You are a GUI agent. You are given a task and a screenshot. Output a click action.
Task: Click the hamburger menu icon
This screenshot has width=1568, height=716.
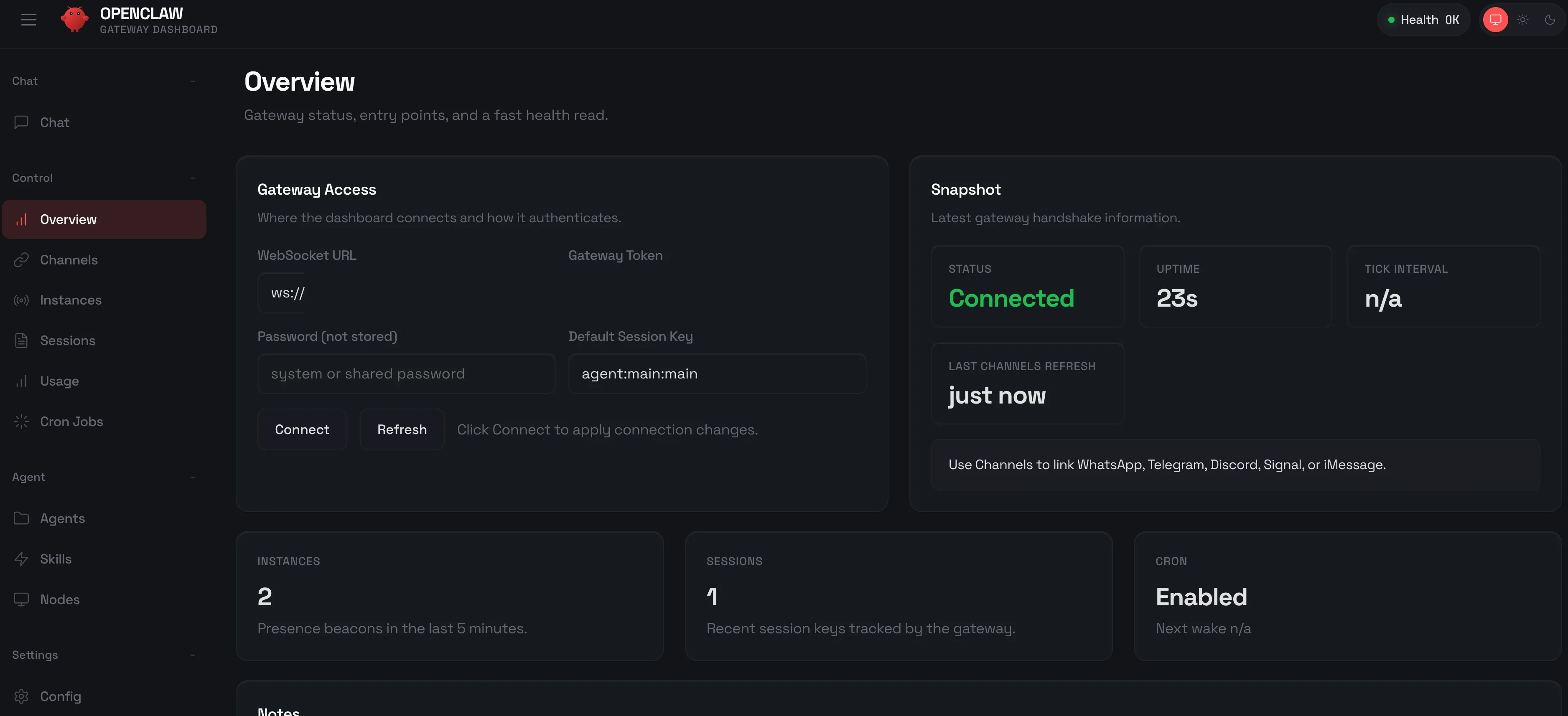[28, 20]
